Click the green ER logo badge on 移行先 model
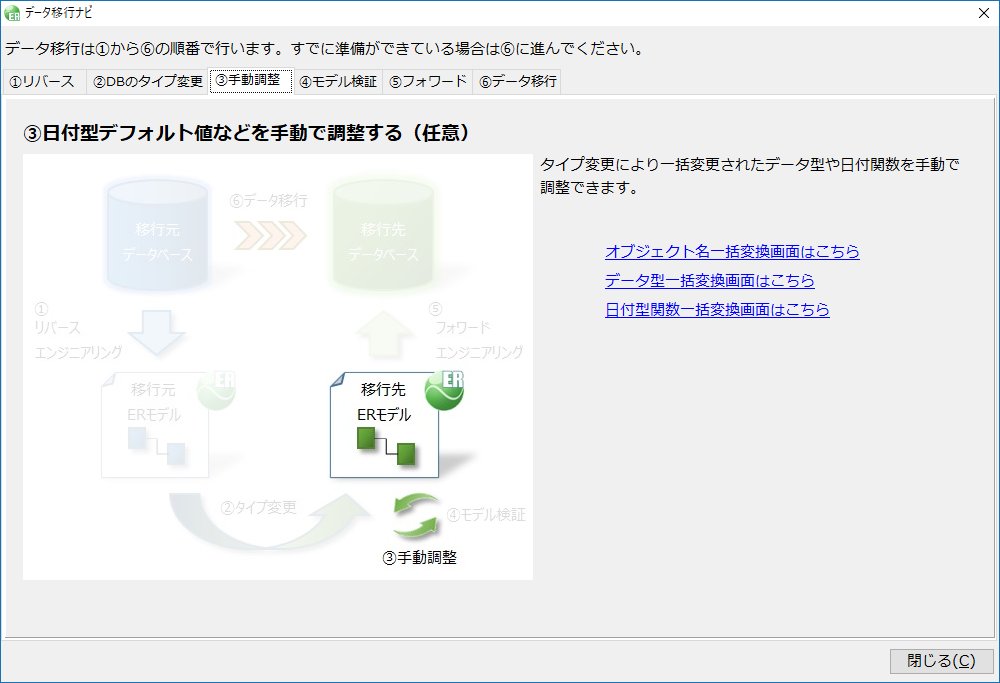Image resolution: width=1000 pixels, height=683 pixels. 444,390
